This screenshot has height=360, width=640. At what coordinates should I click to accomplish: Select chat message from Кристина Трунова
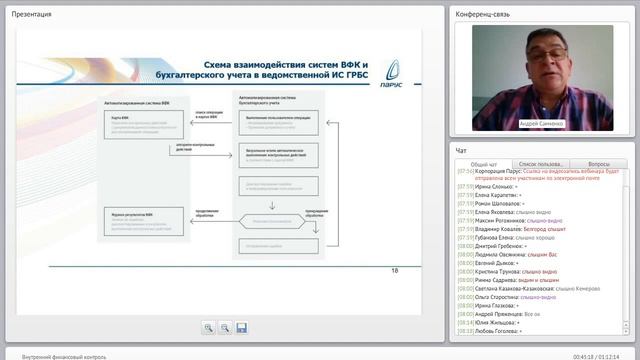coord(507,272)
